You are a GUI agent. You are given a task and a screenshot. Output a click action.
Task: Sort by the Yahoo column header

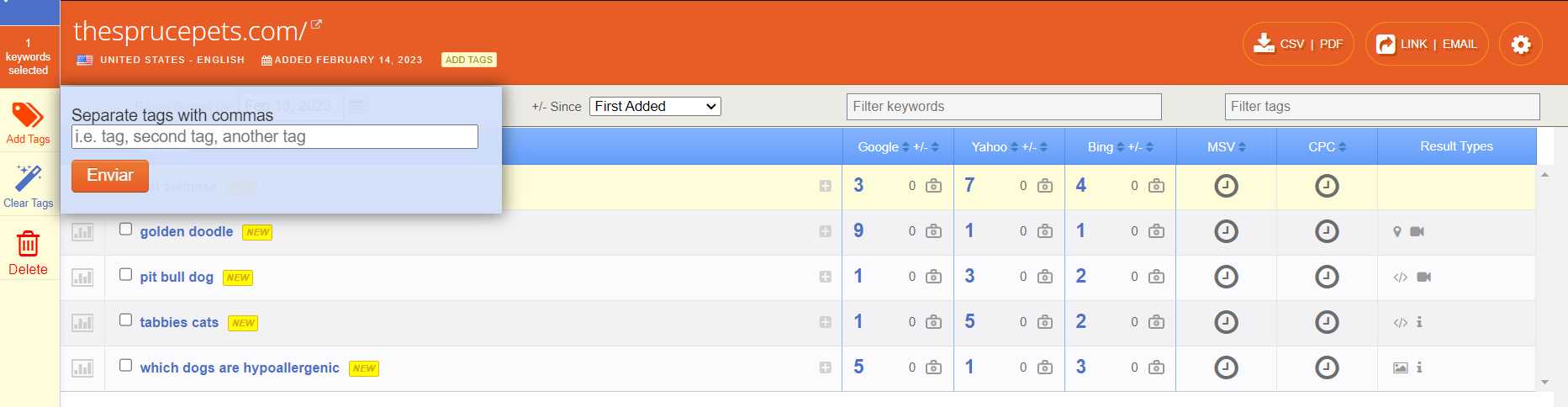click(995, 147)
